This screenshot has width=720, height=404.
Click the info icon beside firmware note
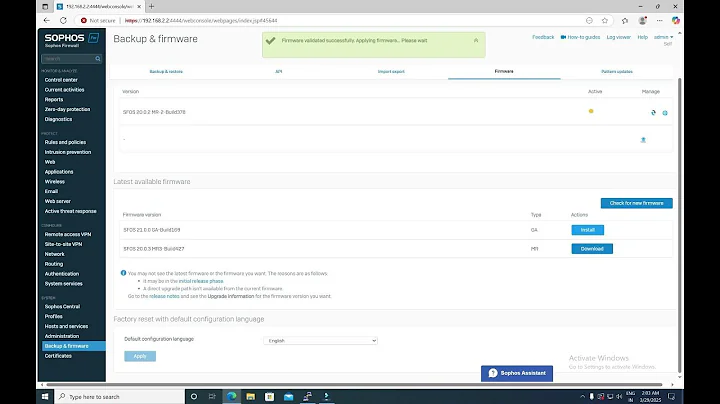coord(123,273)
